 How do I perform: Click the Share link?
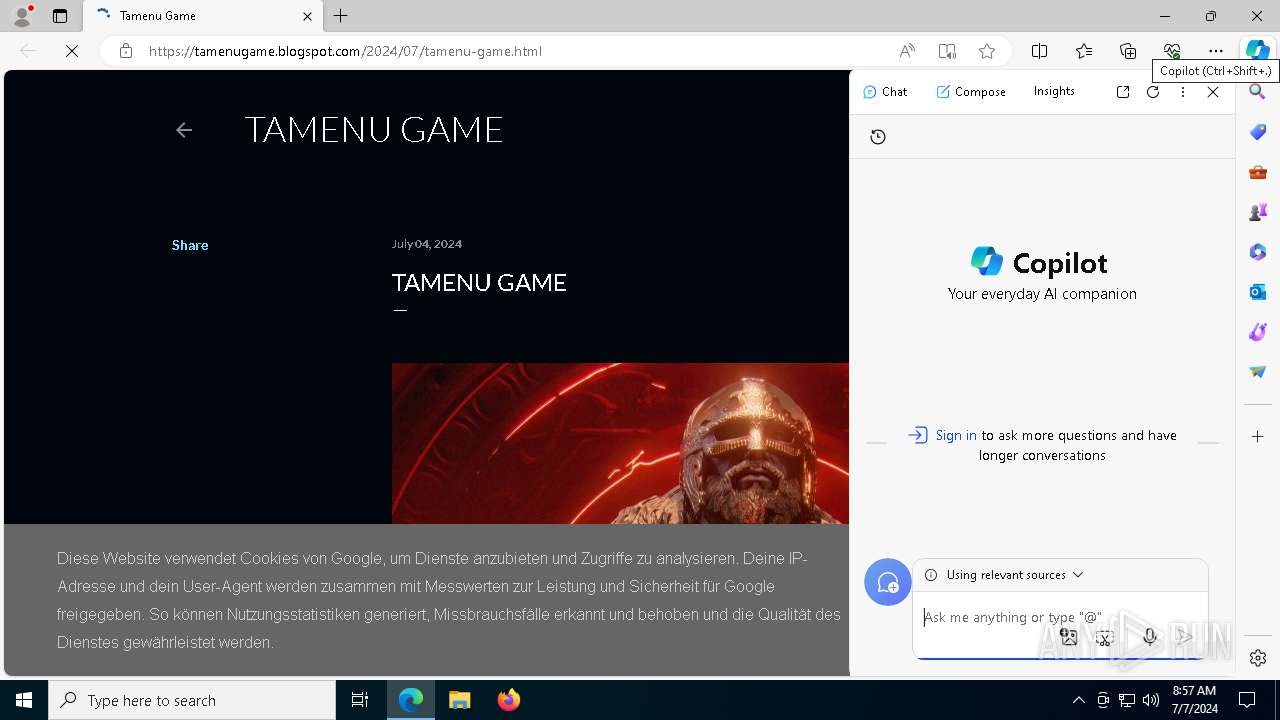point(190,245)
